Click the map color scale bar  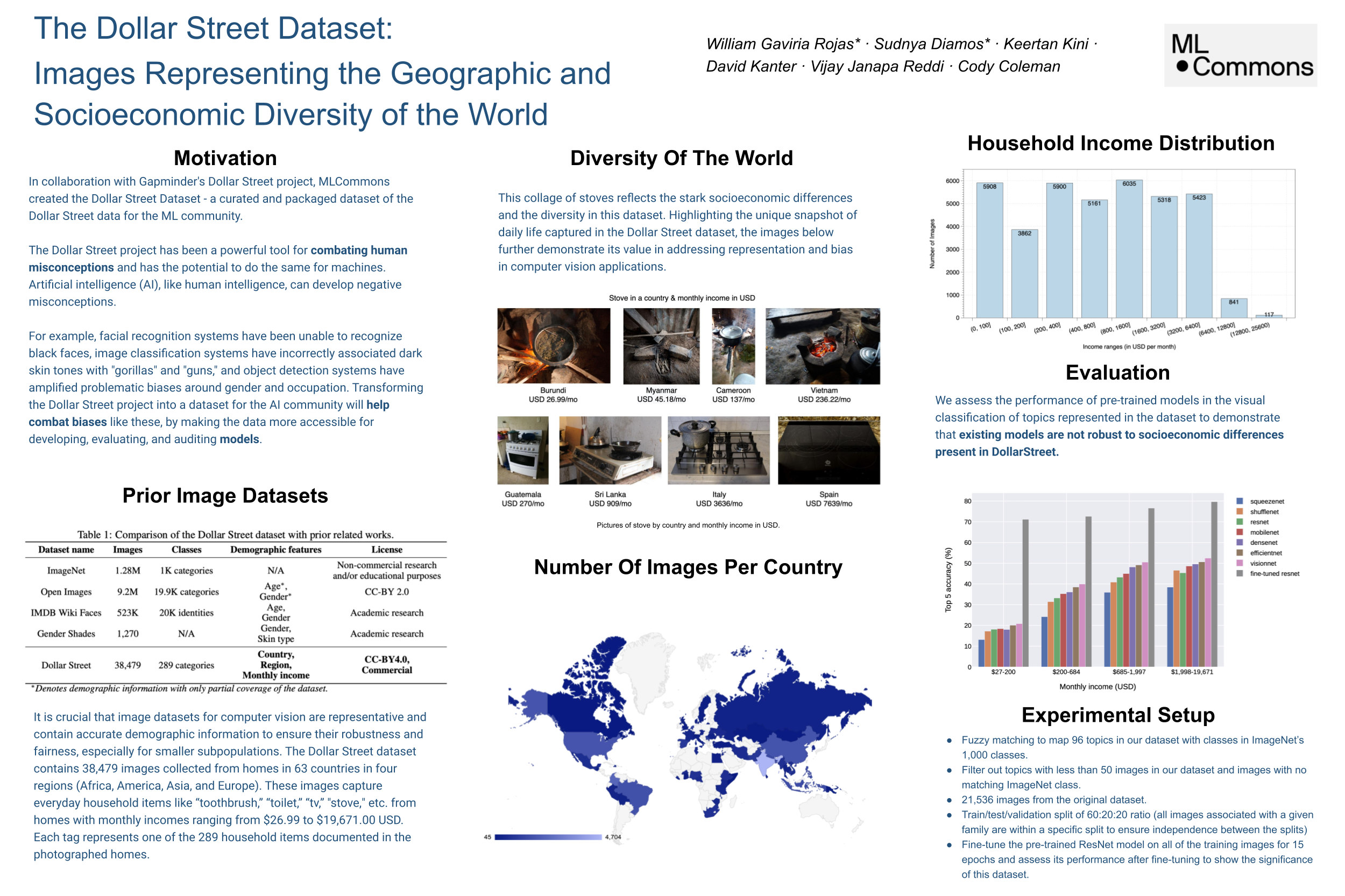pyautogui.click(x=548, y=837)
